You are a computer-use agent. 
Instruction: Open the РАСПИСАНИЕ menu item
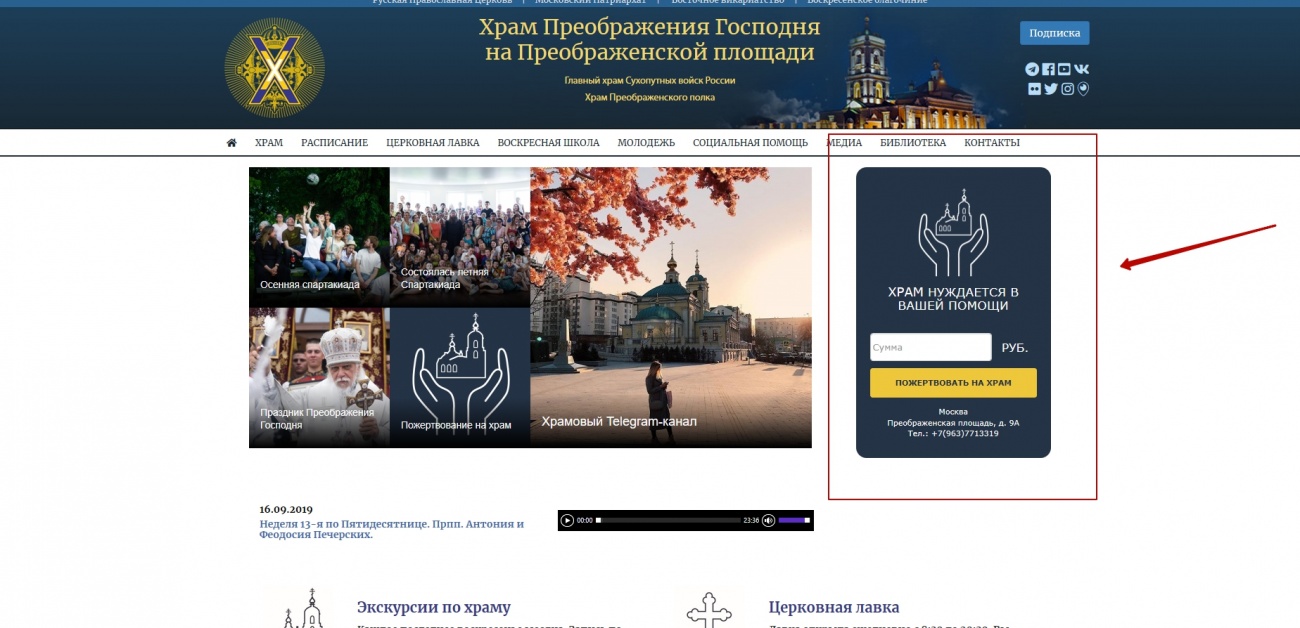334,143
